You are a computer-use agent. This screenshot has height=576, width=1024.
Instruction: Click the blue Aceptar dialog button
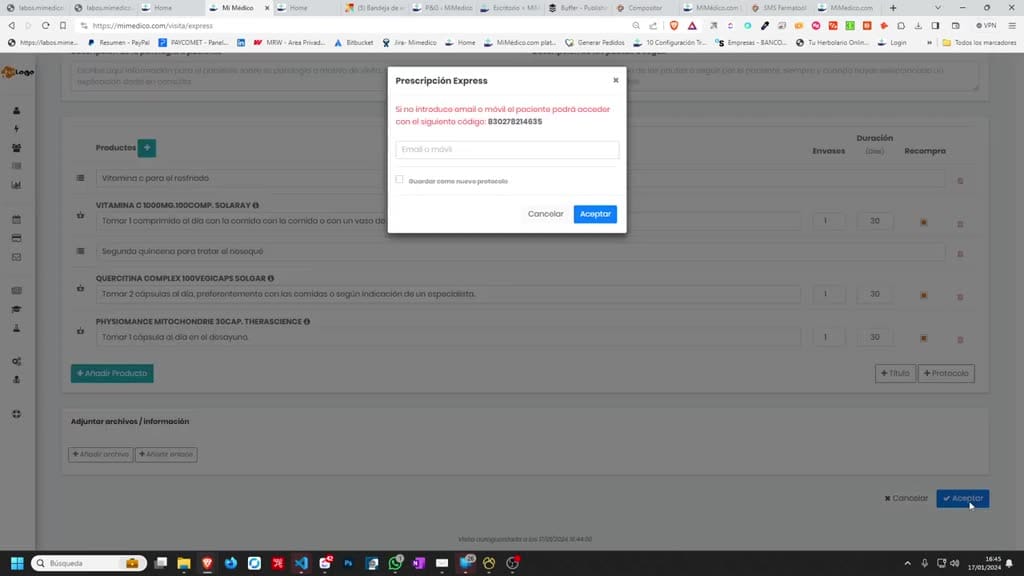[595, 214]
